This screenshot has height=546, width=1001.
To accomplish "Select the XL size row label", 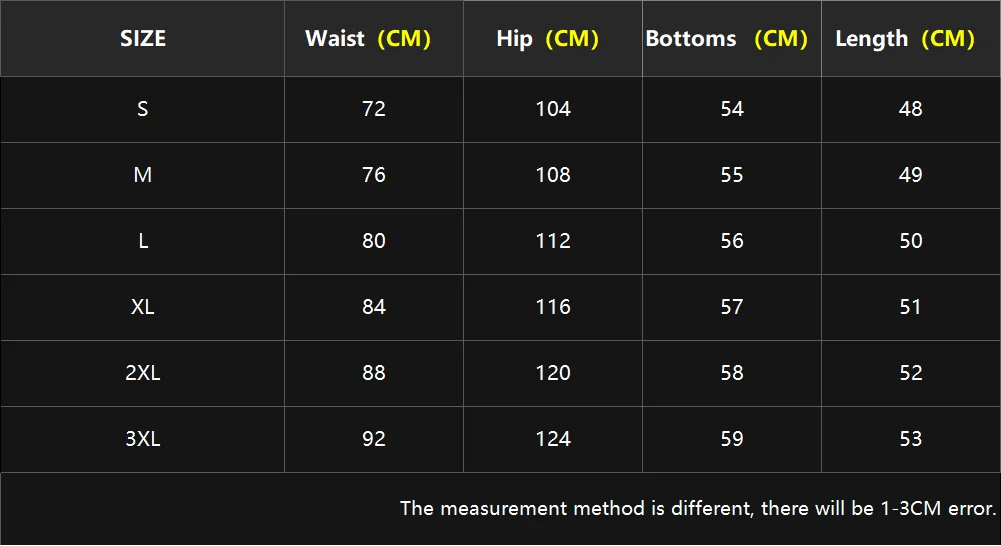I will click(x=143, y=307).
